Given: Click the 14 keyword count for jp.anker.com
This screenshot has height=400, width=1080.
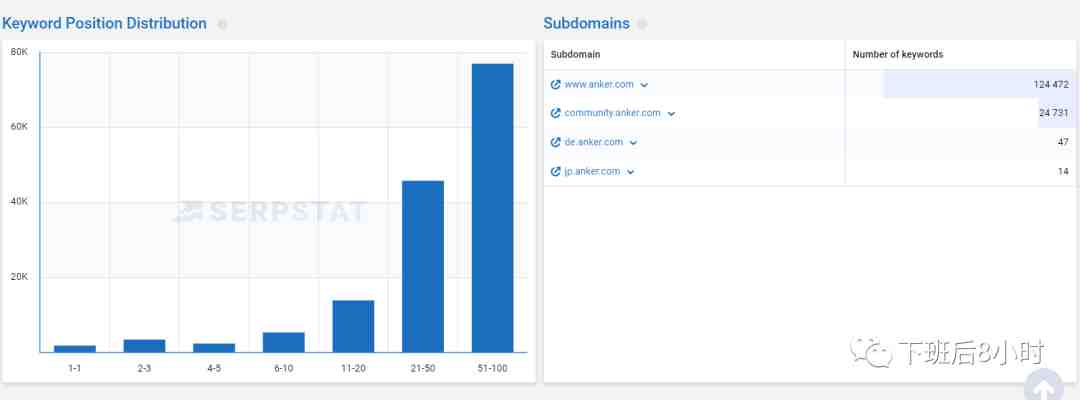Looking at the screenshot, I should click(x=1063, y=171).
